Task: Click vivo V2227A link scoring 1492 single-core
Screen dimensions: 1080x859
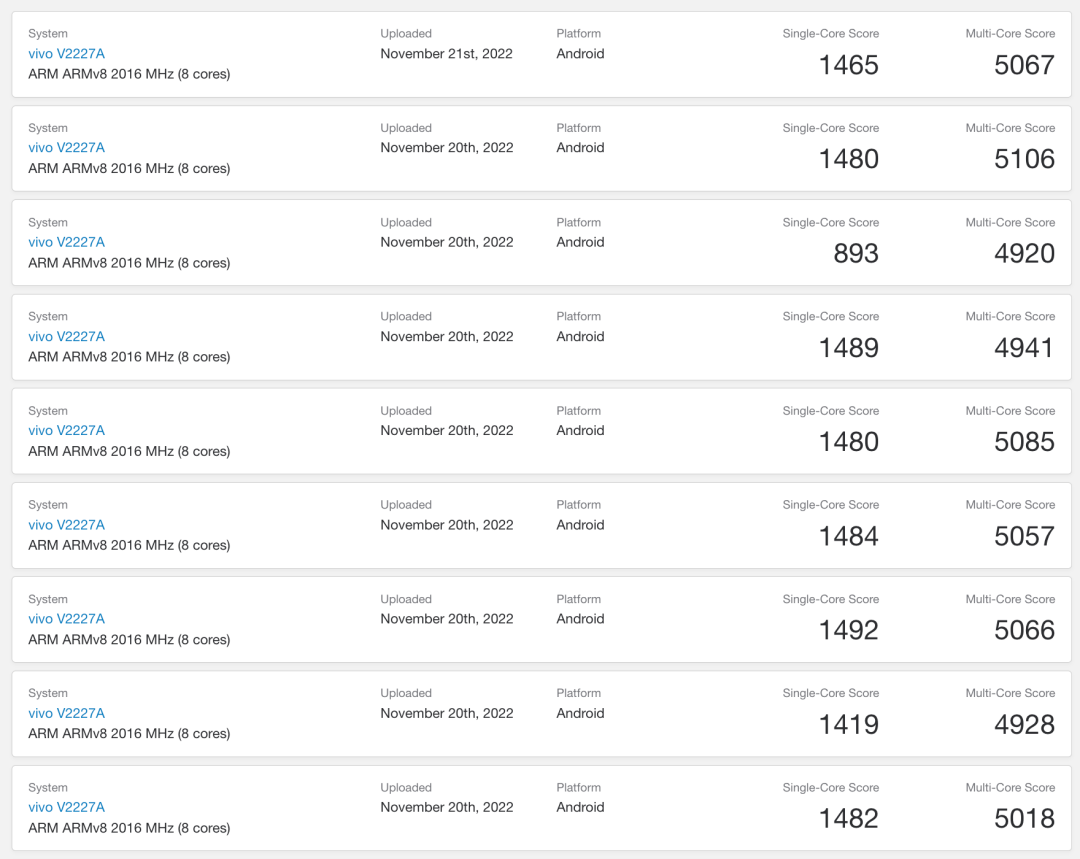Action: pyautogui.click(x=66, y=619)
